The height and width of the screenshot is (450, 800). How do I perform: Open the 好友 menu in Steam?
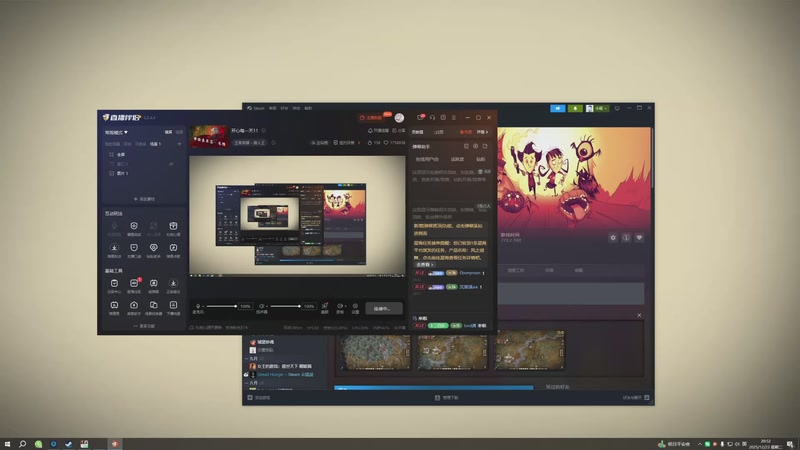(x=284, y=108)
